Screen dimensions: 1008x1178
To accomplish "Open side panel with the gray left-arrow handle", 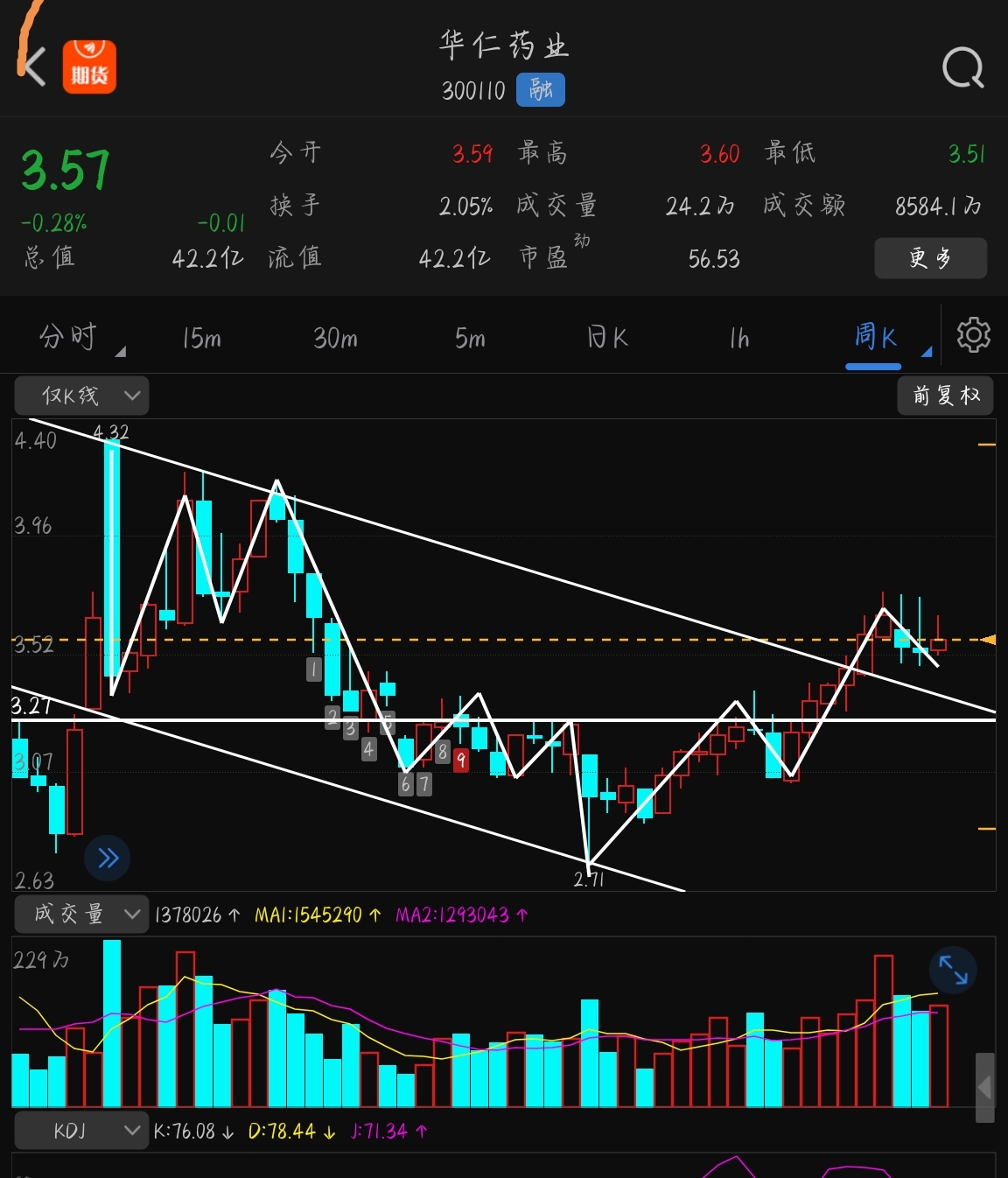I will [x=985, y=1088].
